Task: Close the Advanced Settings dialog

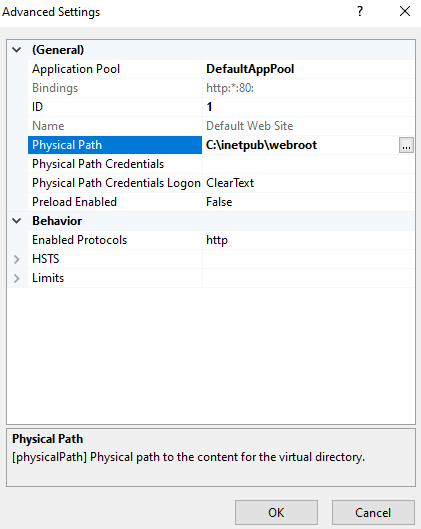Action: tap(405, 11)
